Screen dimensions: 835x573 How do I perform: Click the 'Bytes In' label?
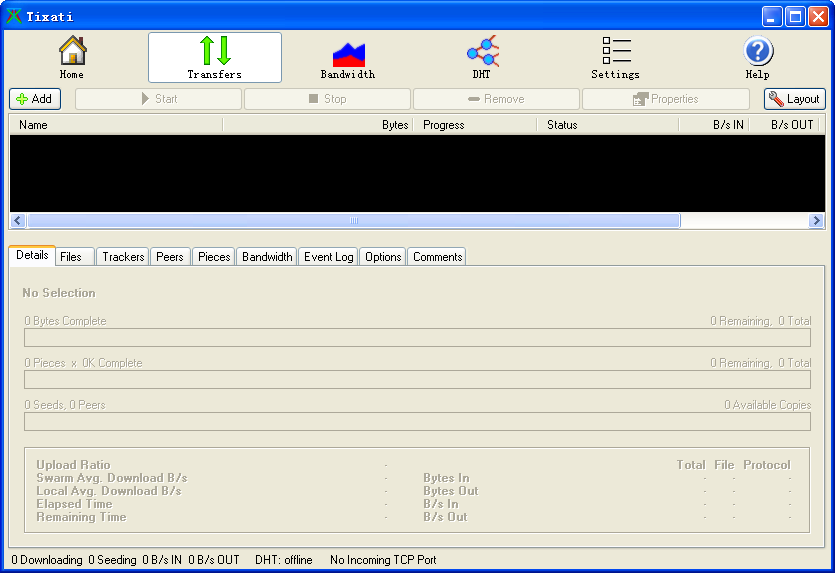(x=446, y=478)
